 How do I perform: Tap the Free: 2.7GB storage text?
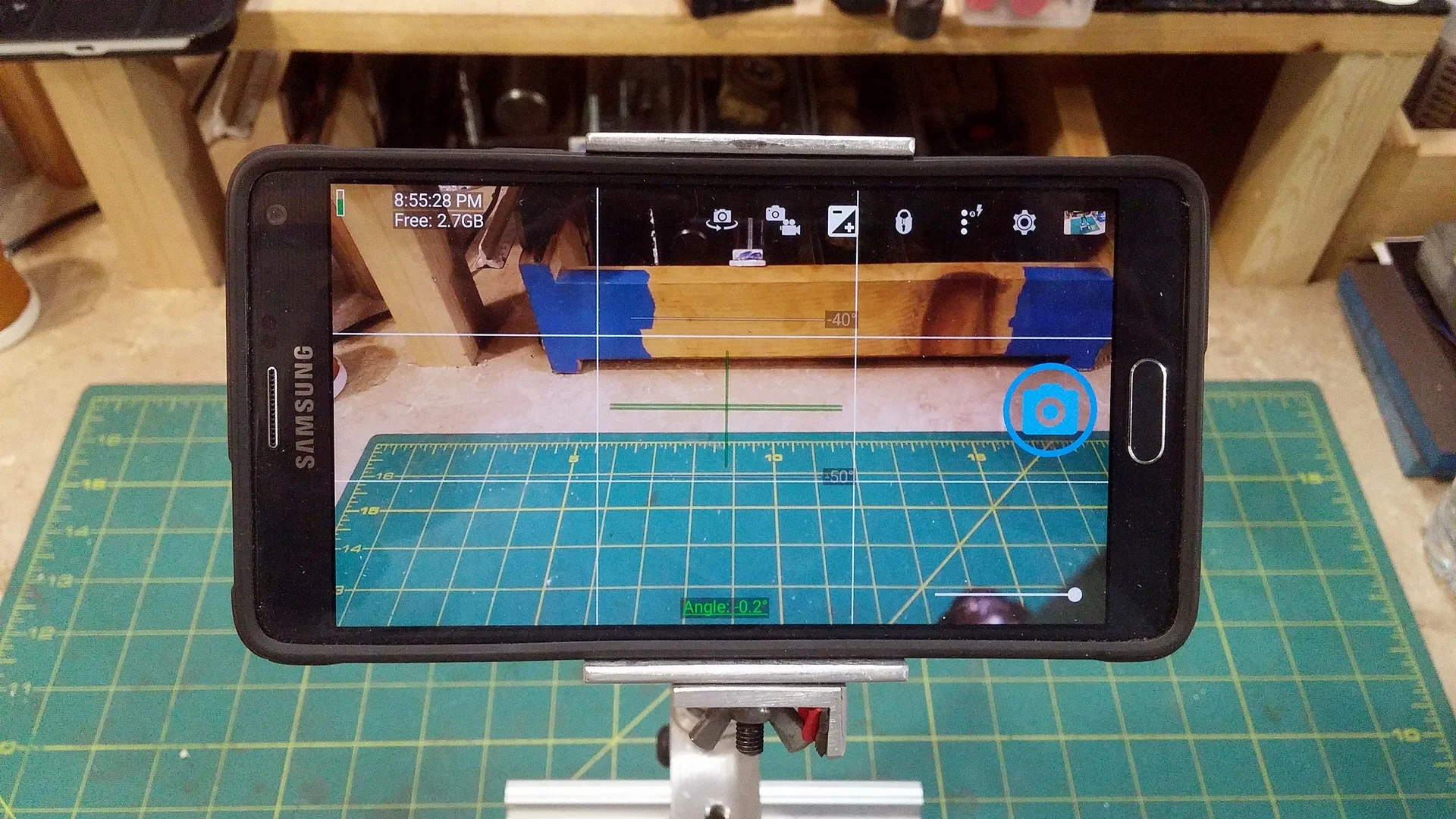(438, 221)
